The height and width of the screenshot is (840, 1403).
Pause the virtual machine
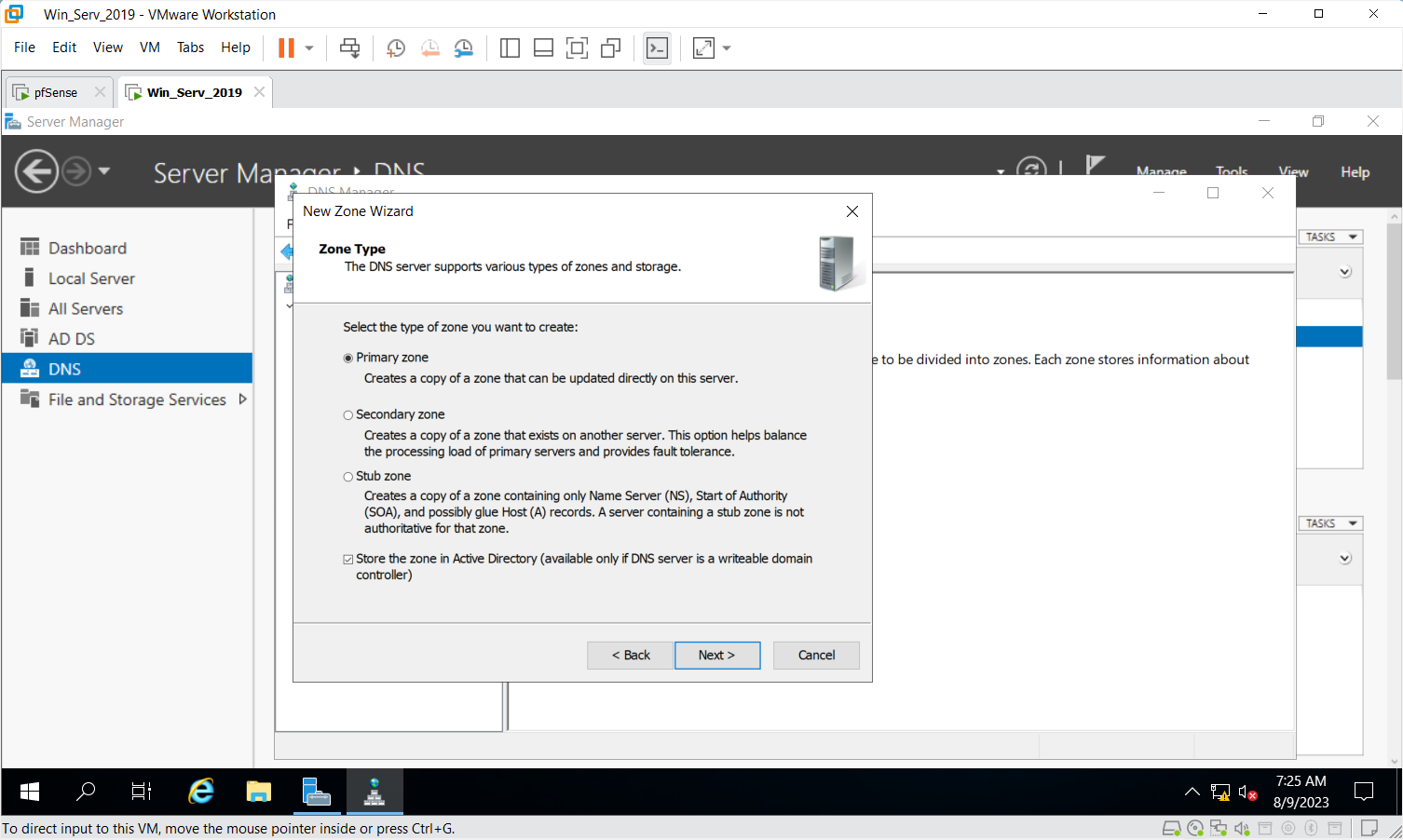287,48
